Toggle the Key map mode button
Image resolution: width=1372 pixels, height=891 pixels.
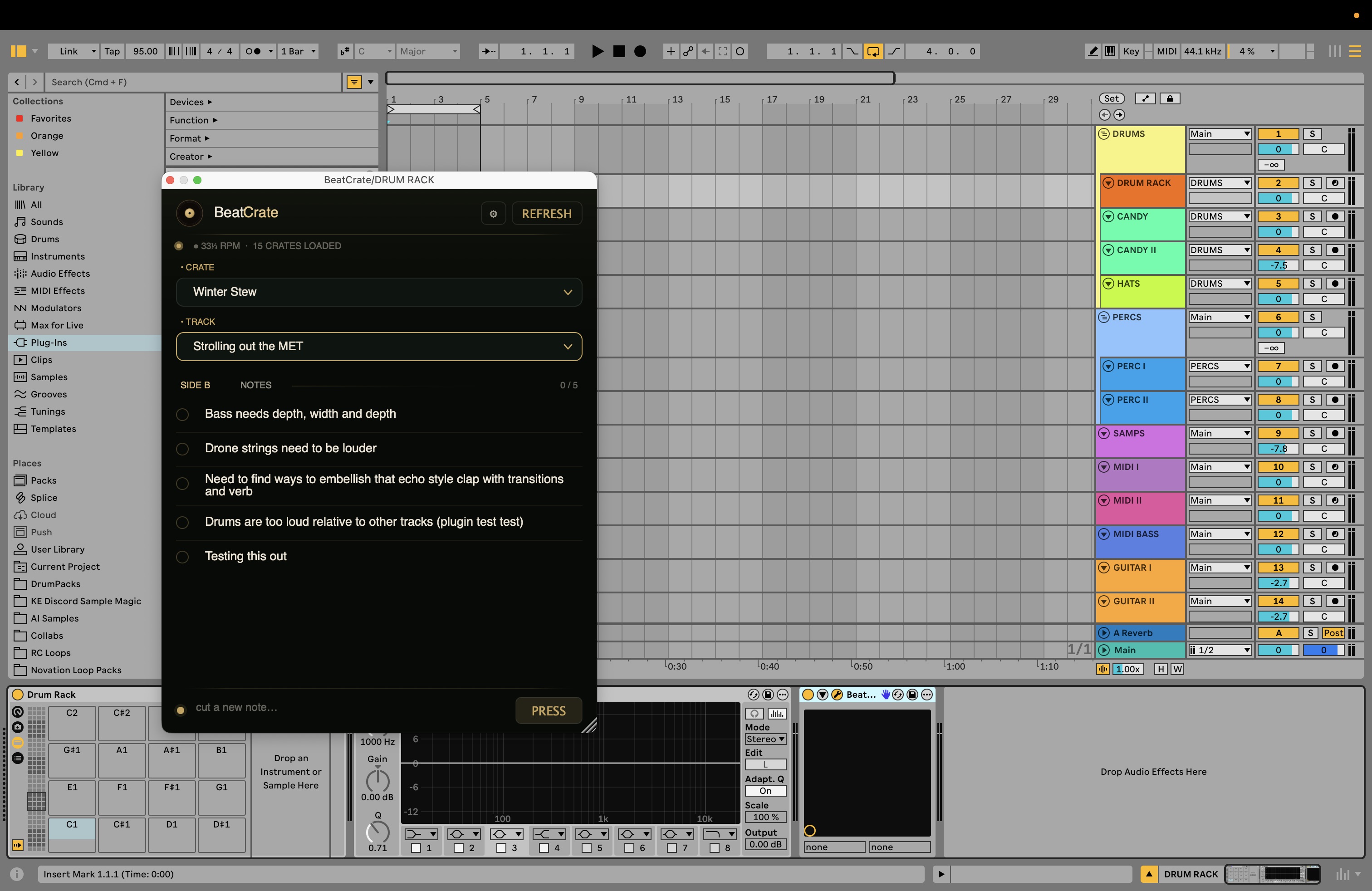pyautogui.click(x=1131, y=51)
